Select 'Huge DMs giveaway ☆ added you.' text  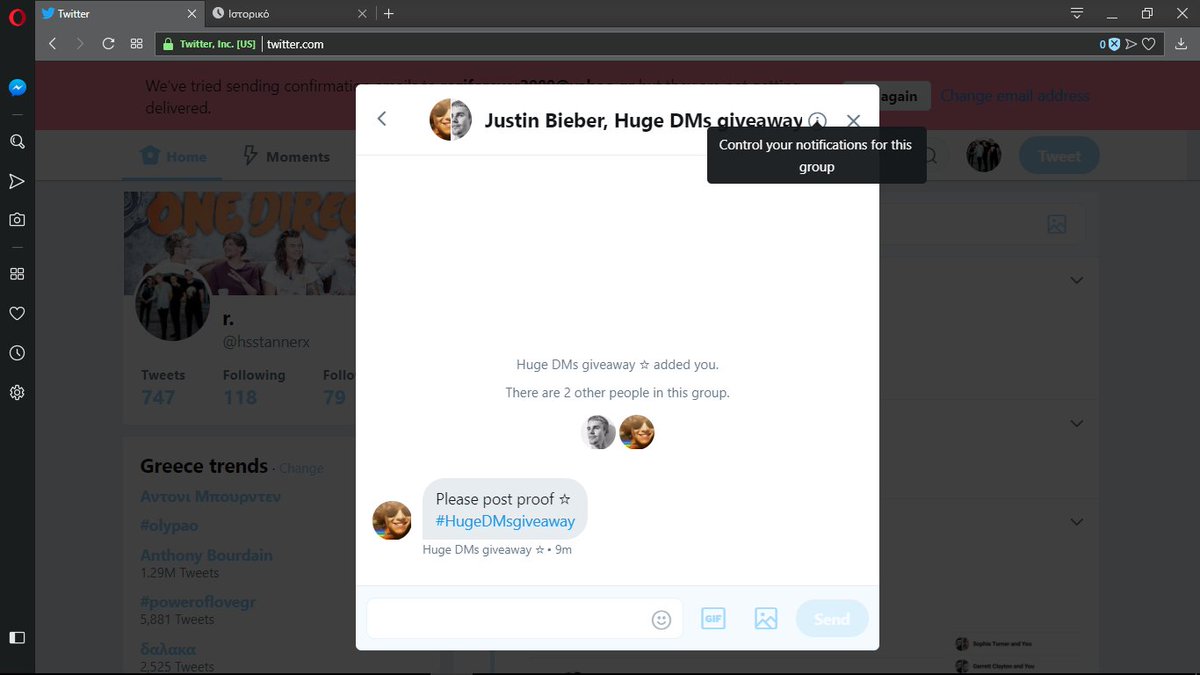[x=617, y=365]
